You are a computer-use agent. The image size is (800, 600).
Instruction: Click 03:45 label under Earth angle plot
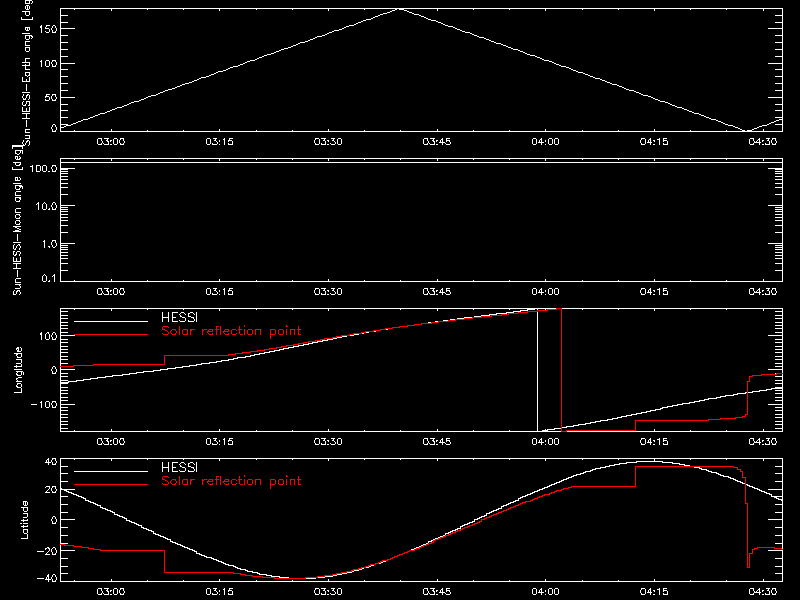click(437, 142)
